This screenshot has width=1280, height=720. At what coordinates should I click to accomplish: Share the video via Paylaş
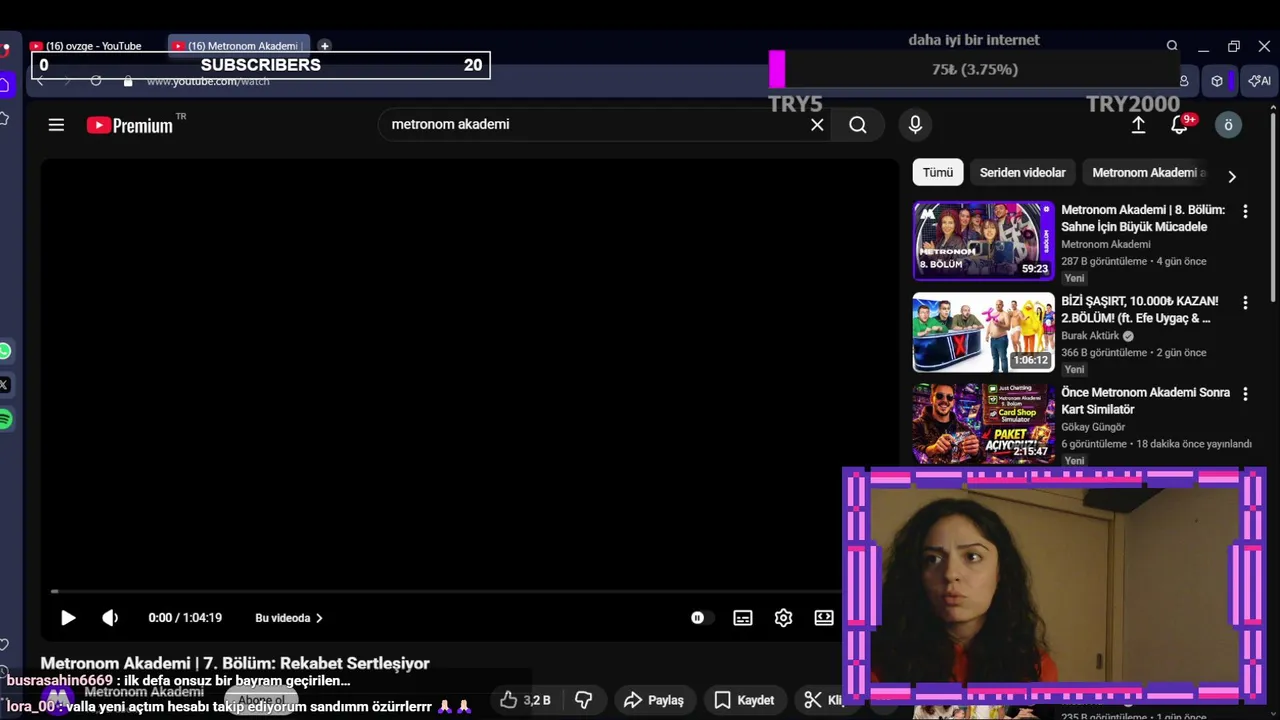click(655, 700)
